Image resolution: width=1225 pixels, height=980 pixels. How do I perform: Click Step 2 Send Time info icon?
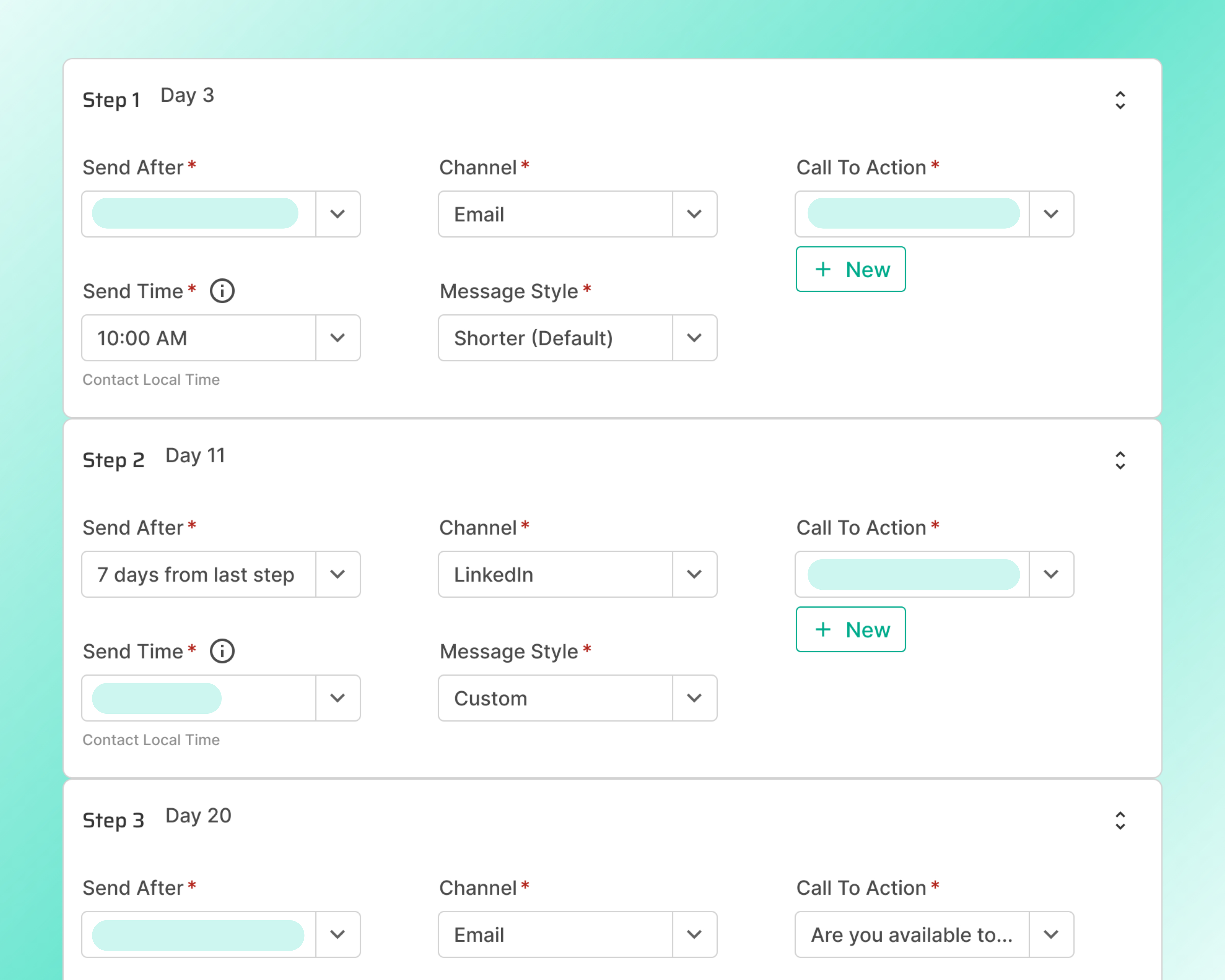(222, 651)
